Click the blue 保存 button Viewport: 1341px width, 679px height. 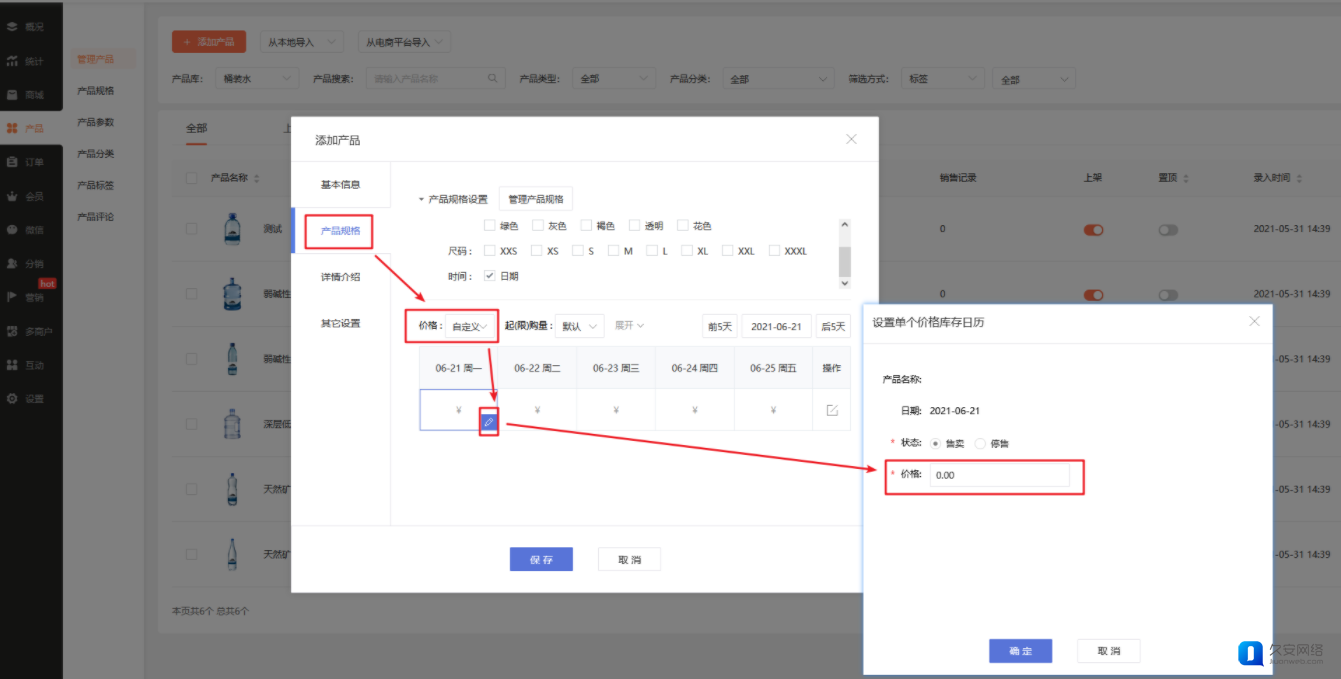pyautogui.click(x=541, y=560)
